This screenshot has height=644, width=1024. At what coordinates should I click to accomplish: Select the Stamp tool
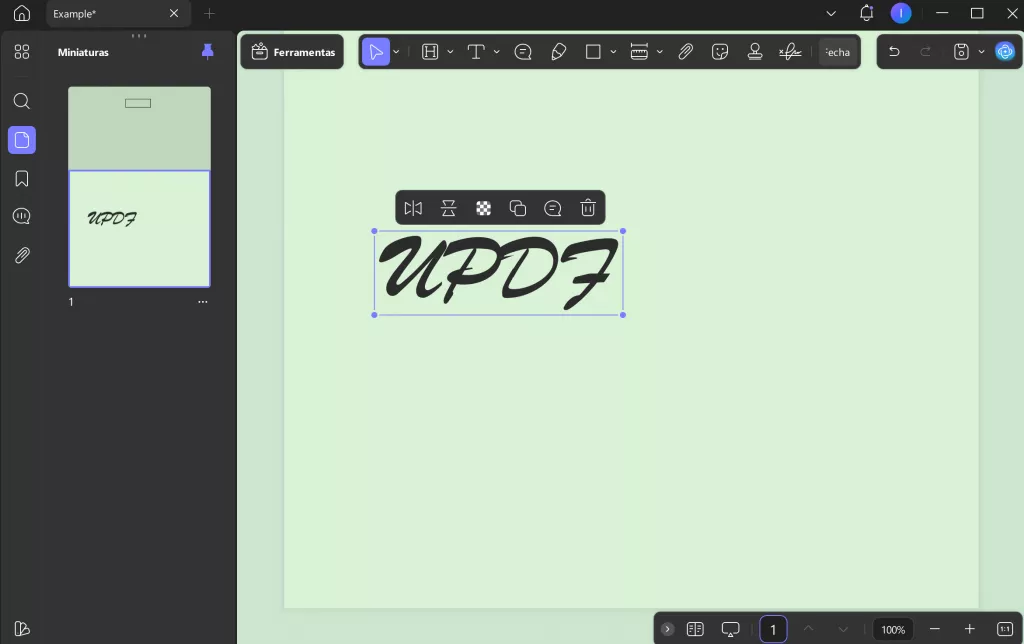[x=755, y=52]
